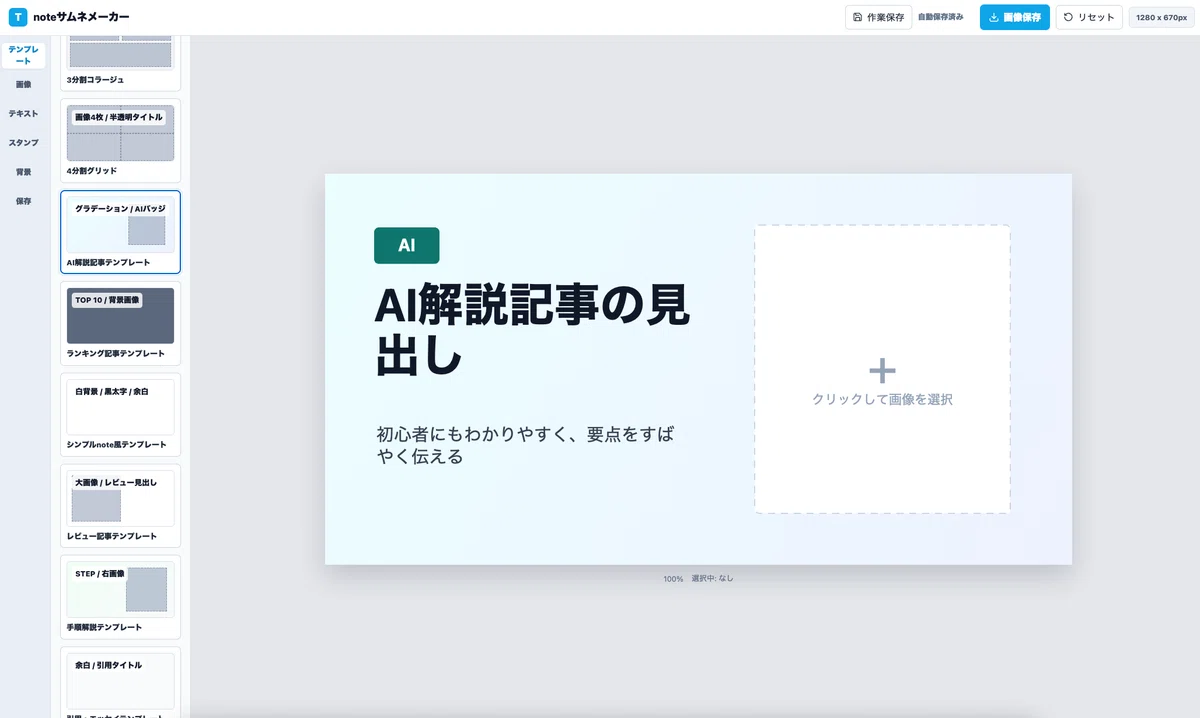Screen dimensions: 1200x718
Task: Switch to the 画像 sidebar tab
Action: (25, 85)
